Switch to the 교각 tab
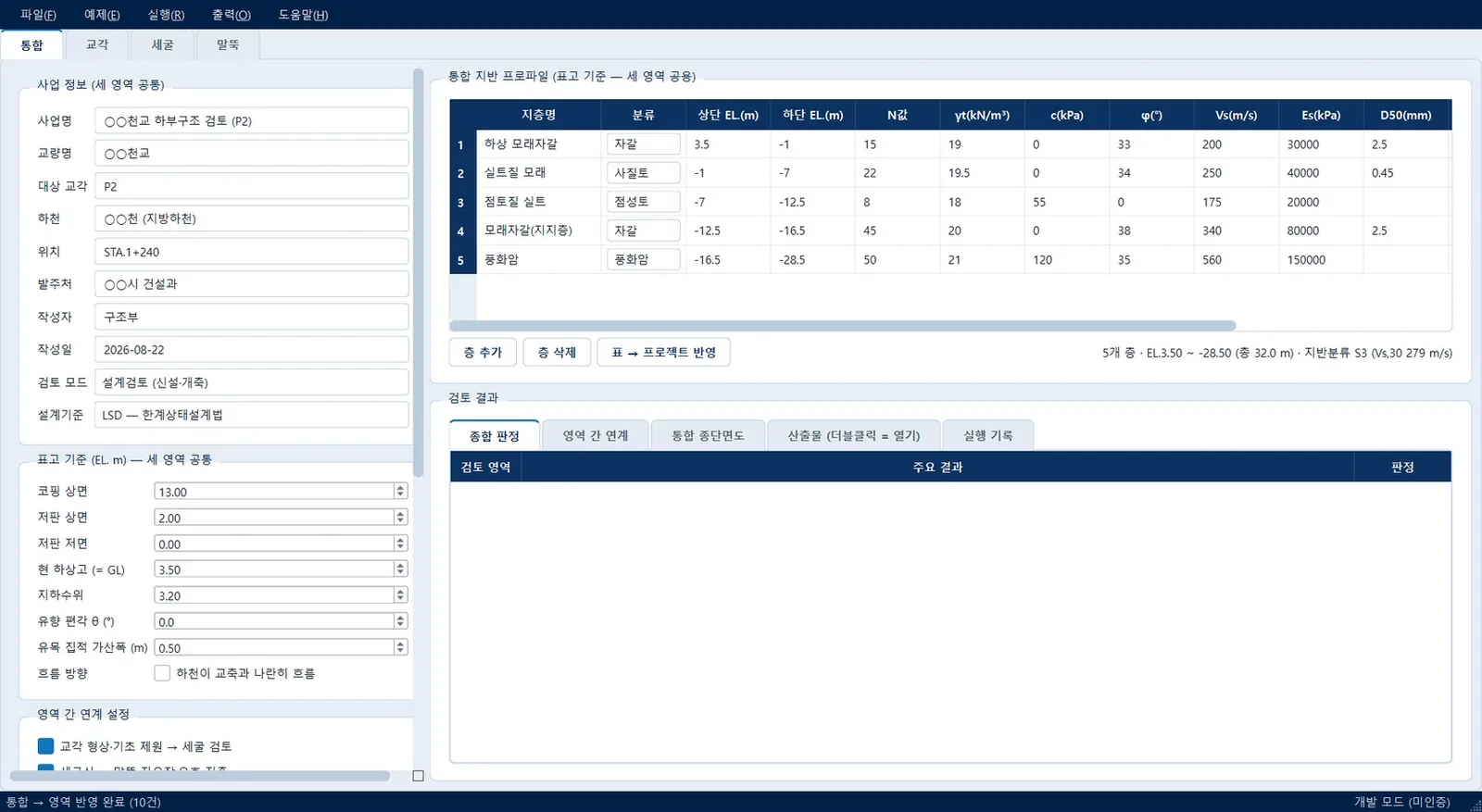 97,44
